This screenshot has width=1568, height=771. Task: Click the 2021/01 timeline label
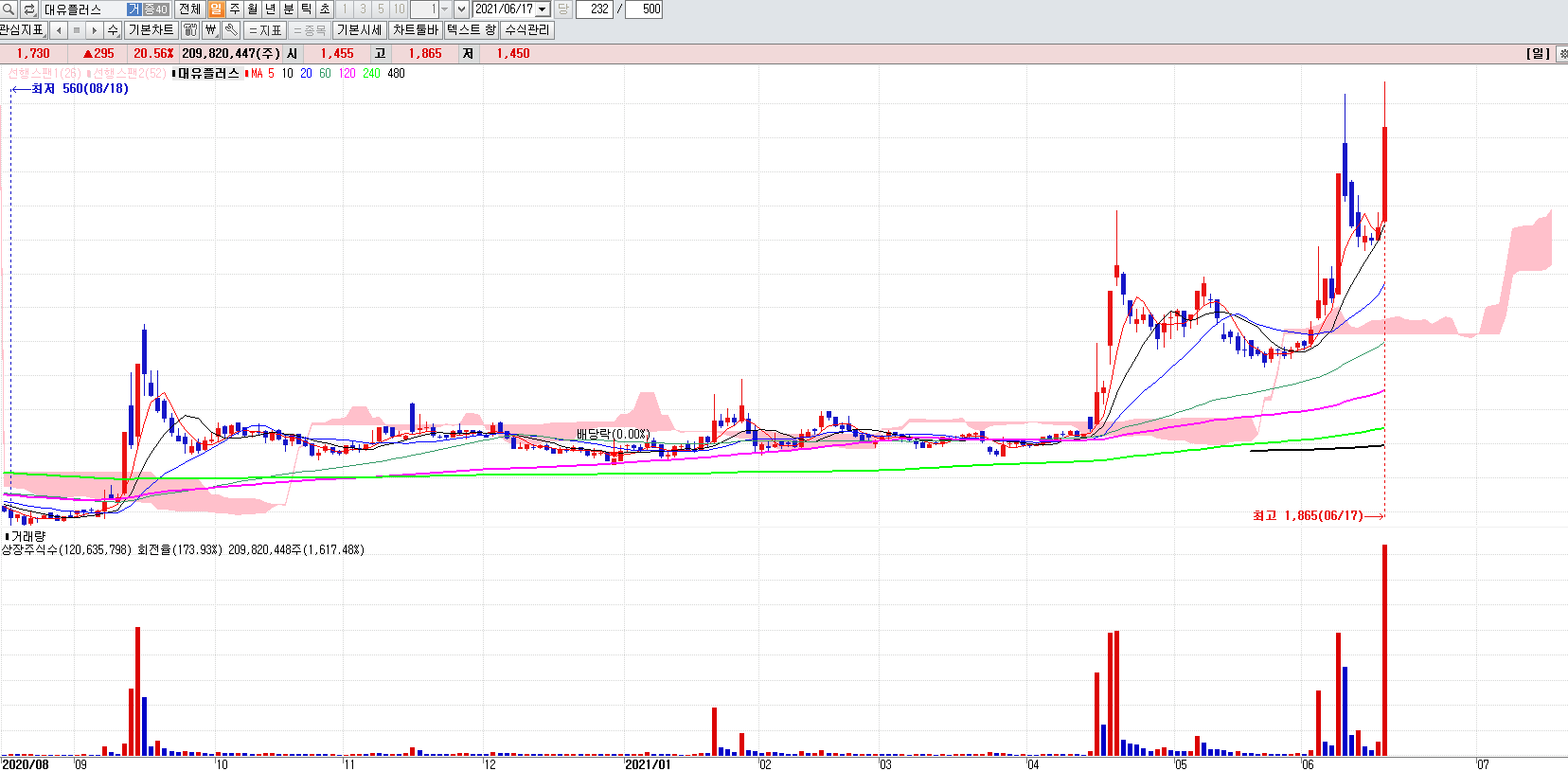tap(648, 763)
